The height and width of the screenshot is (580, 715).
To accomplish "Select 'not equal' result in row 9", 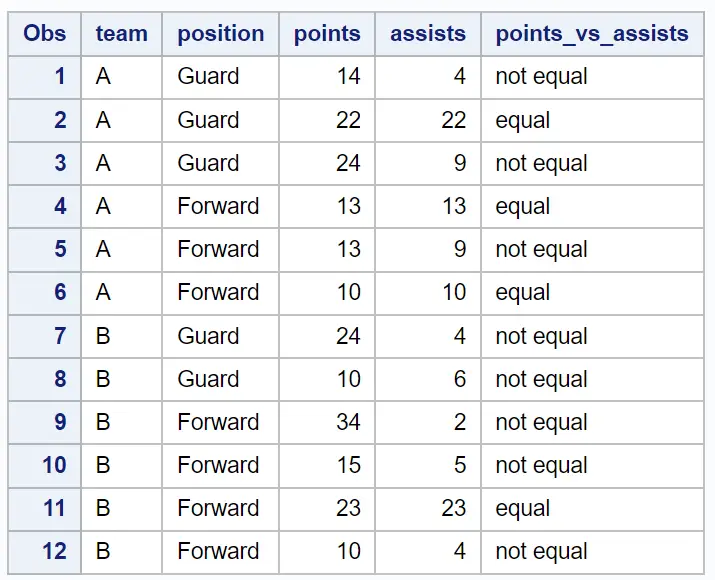I will 541,422.
